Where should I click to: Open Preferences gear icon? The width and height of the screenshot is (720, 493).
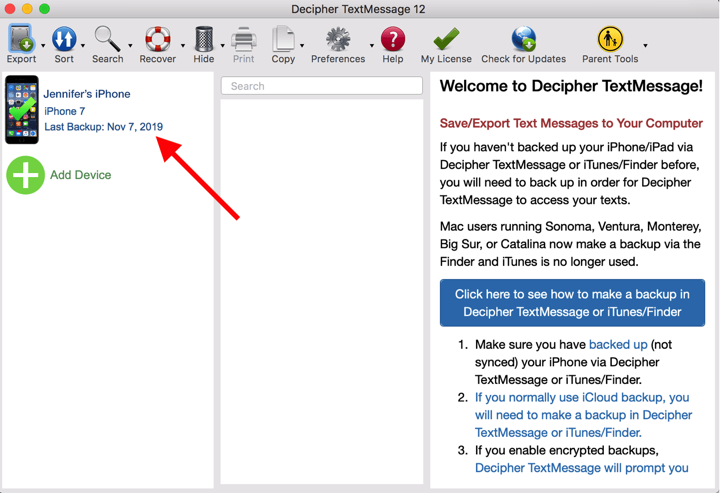[x=338, y=40]
